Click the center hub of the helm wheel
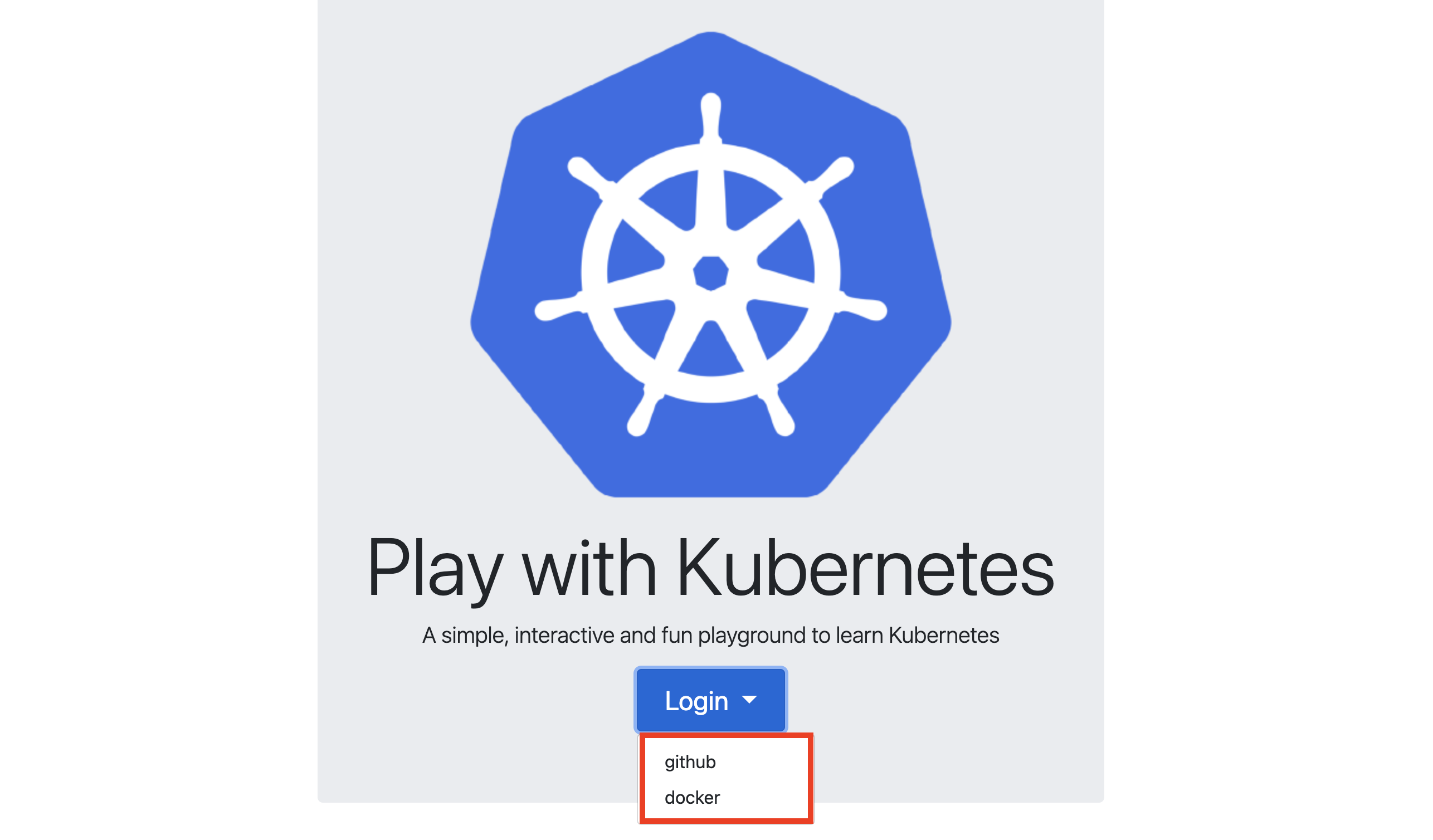1433x840 pixels. [x=710, y=274]
